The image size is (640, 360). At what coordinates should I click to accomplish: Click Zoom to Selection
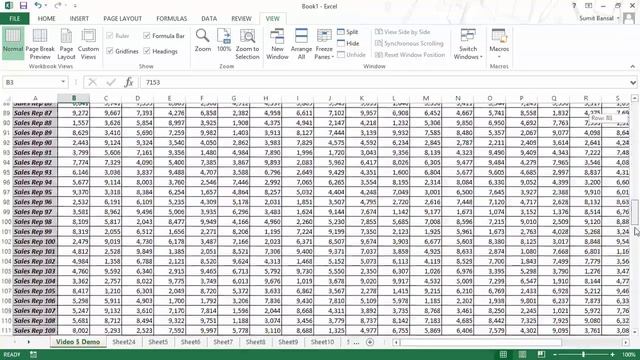pyautogui.click(x=247, y=44)
